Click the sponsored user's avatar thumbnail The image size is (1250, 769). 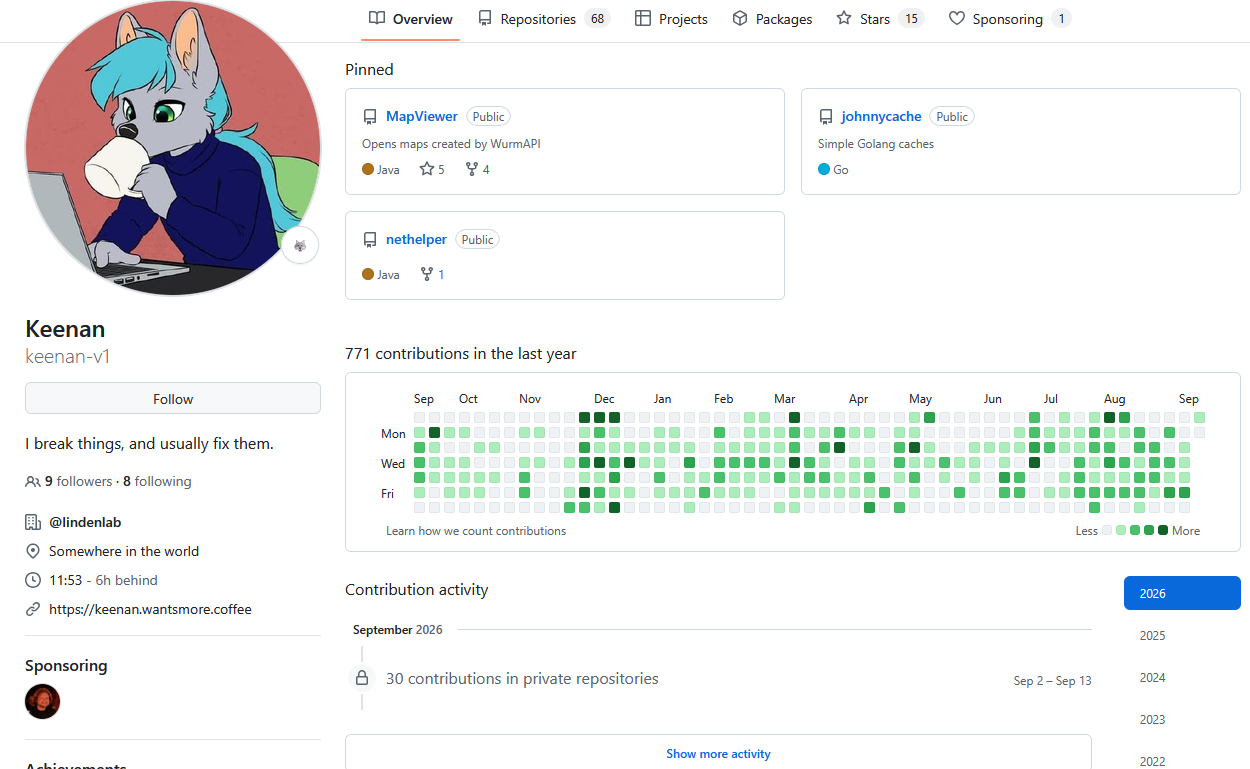43,701
